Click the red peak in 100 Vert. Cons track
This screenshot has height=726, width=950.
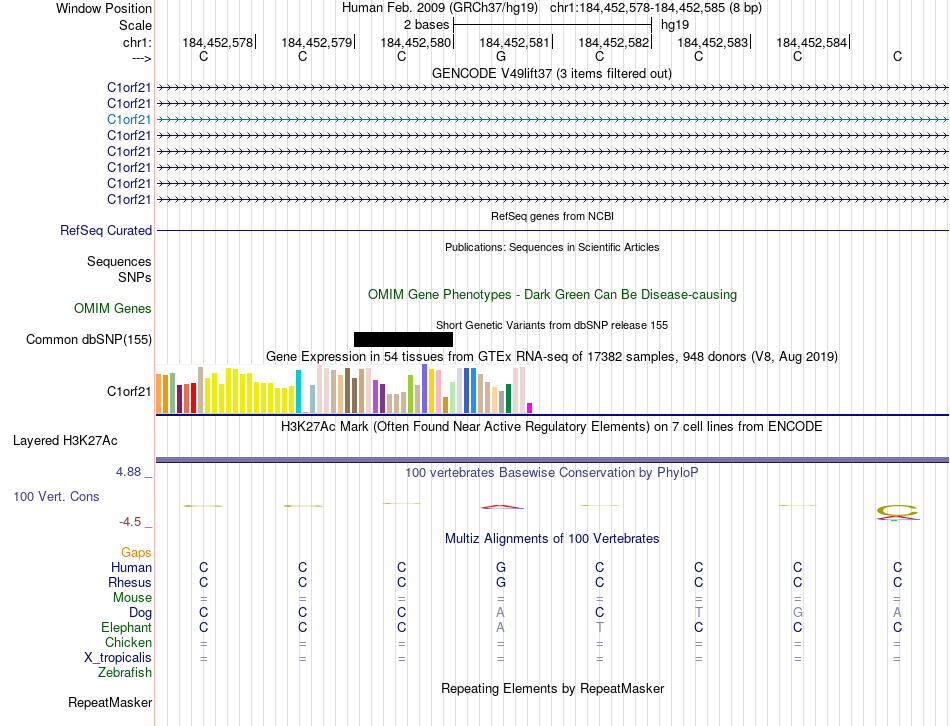click(502, 507)
